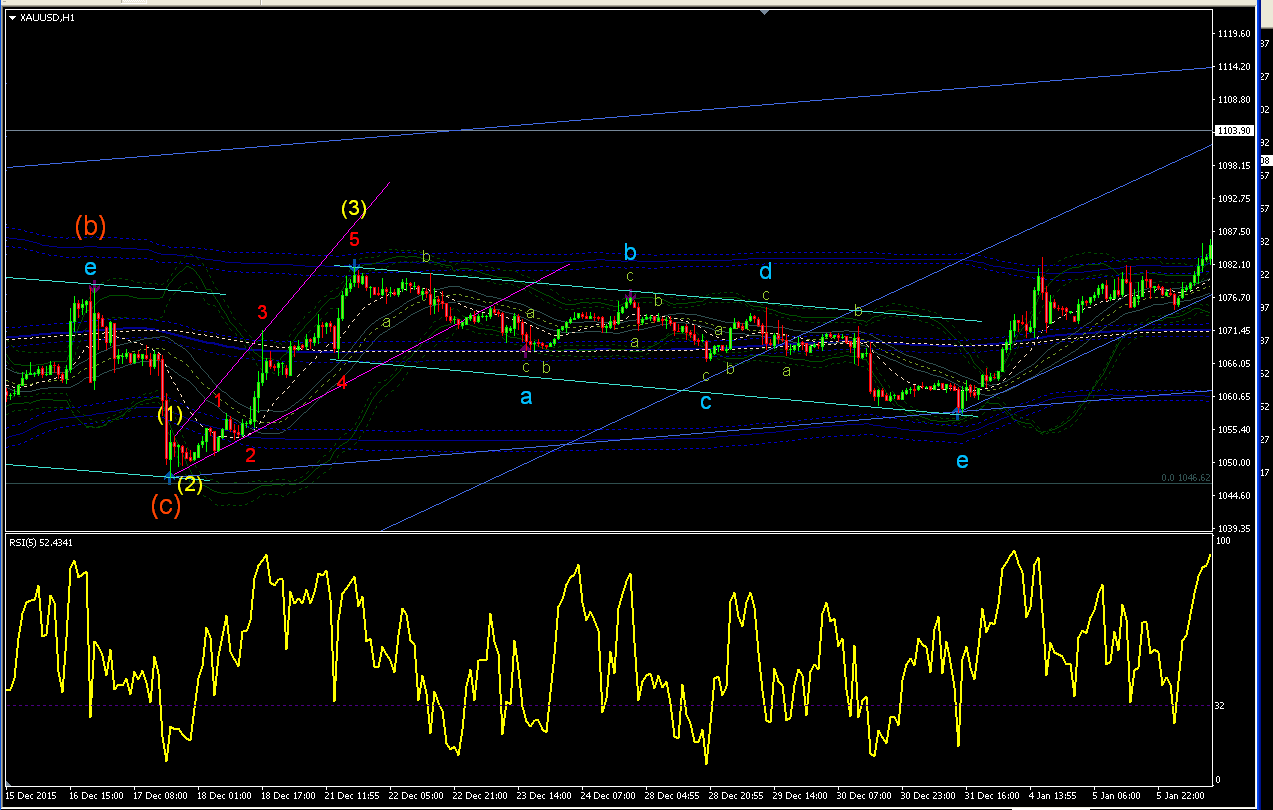Click the 18 Dec 01:00 time label
This screenshot has width=1273, height=810.
225,796
